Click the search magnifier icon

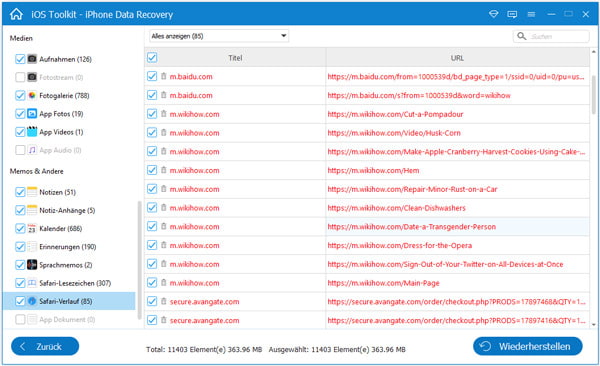tap(521, 36)
